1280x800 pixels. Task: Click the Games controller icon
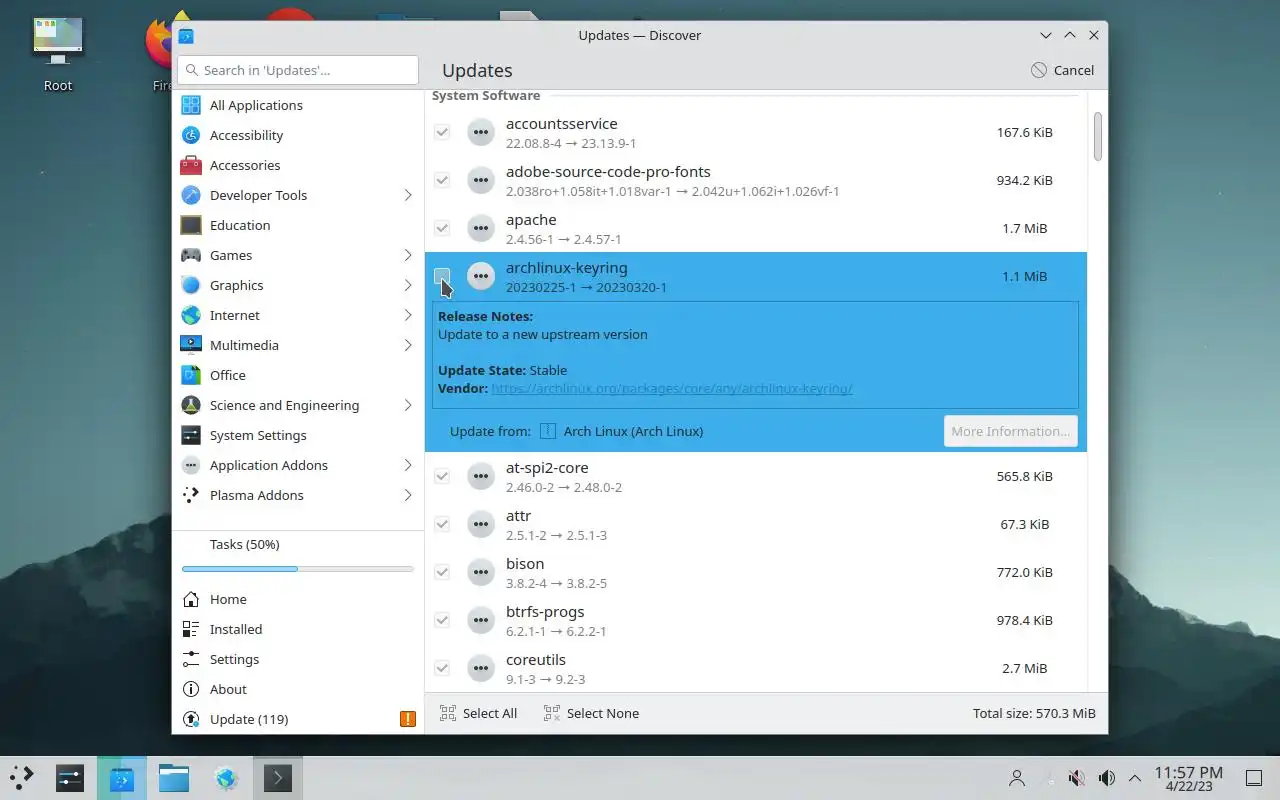[191, 255]
